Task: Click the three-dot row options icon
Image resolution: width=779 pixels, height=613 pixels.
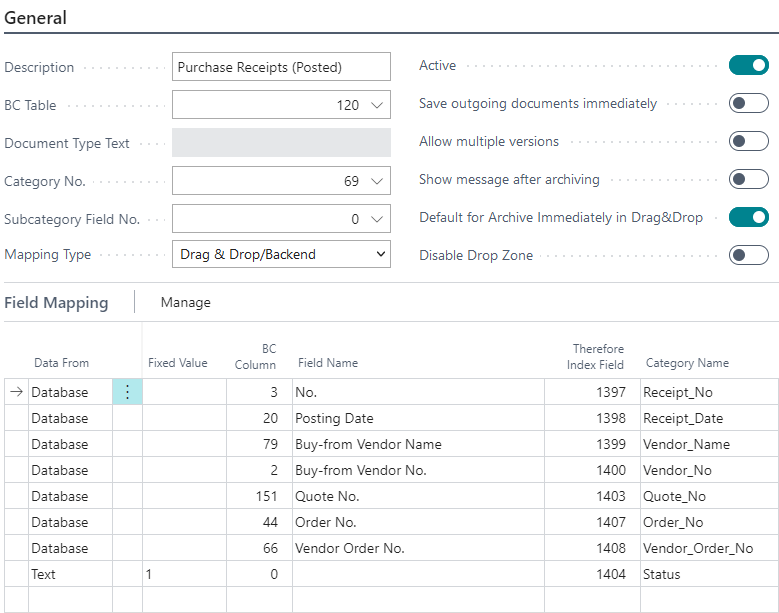Action: pyautogui.click(x=127, y=393)
